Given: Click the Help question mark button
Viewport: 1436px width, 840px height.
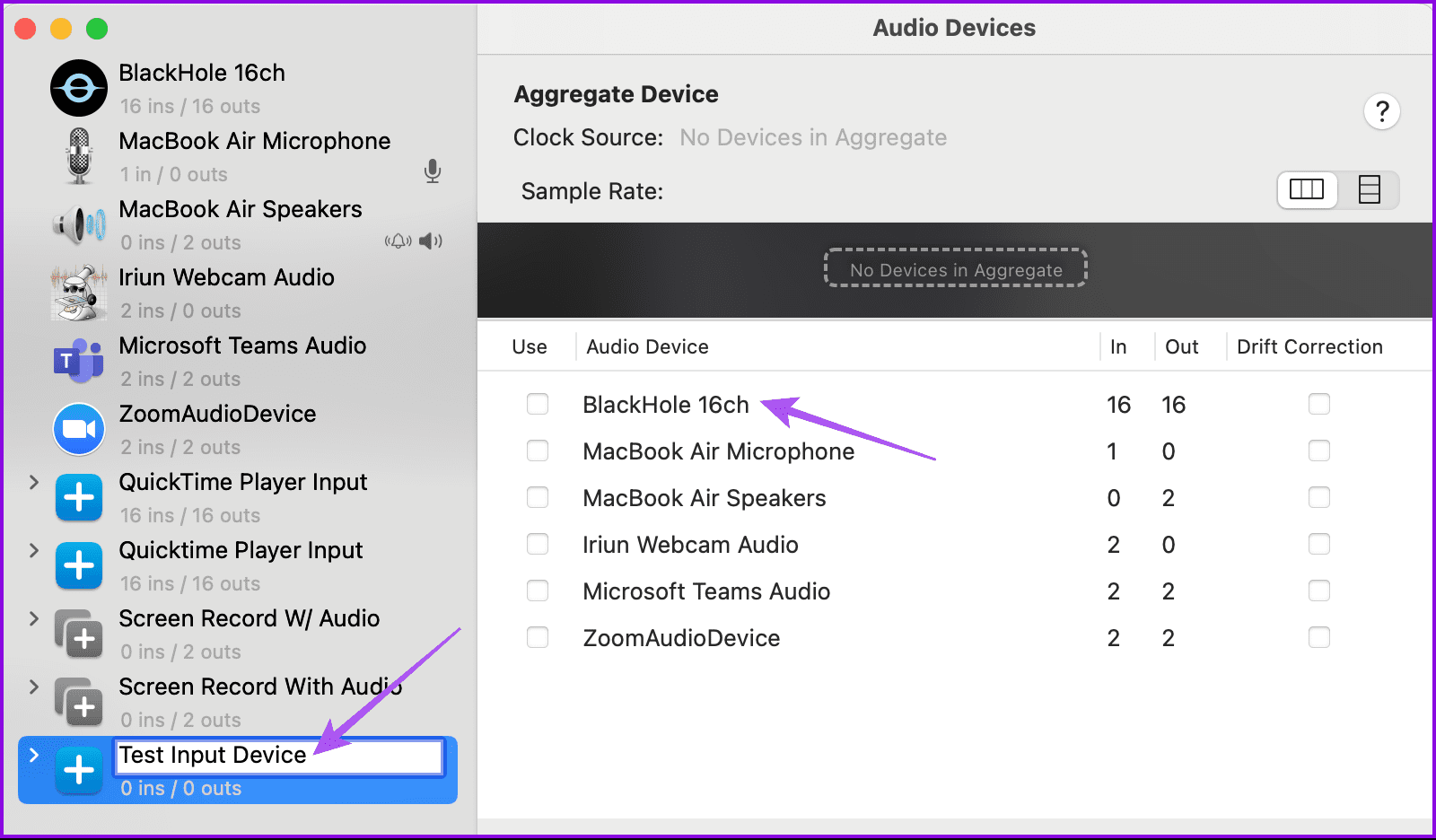Looking at the screenshot, I should point(1382,111).
